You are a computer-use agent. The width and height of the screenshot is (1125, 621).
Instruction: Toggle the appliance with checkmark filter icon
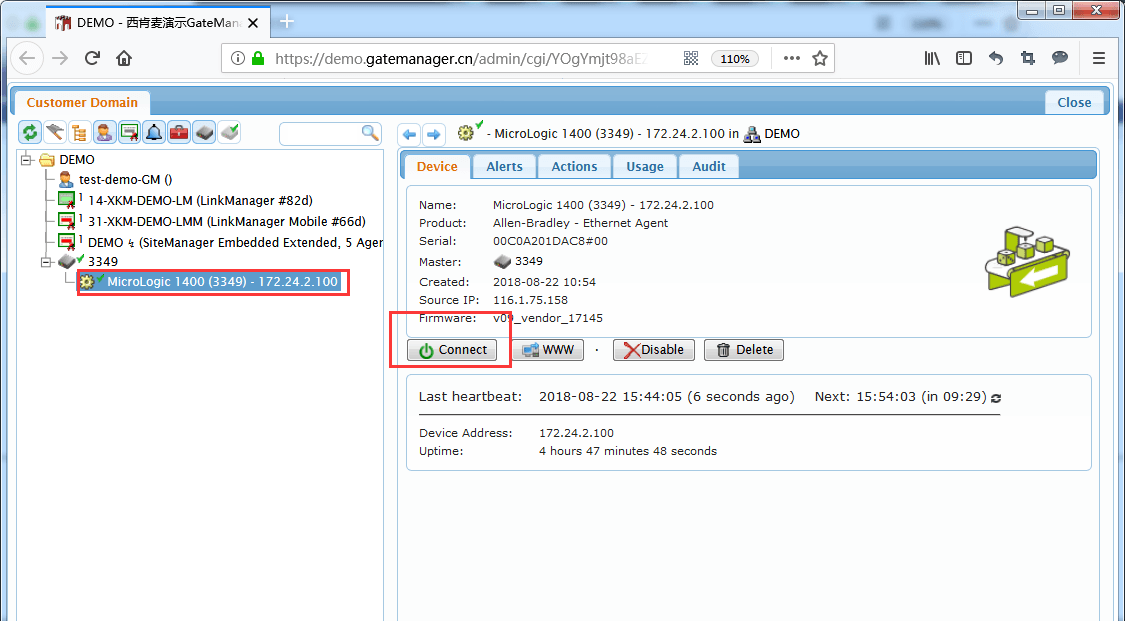[x=229, y=133]
